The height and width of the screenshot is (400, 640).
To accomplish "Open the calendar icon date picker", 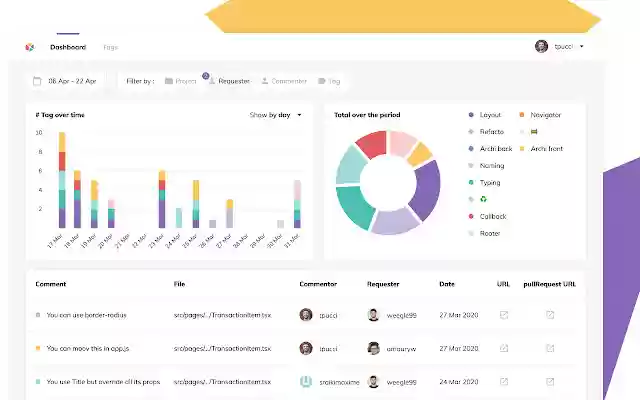I will (37, 81).
